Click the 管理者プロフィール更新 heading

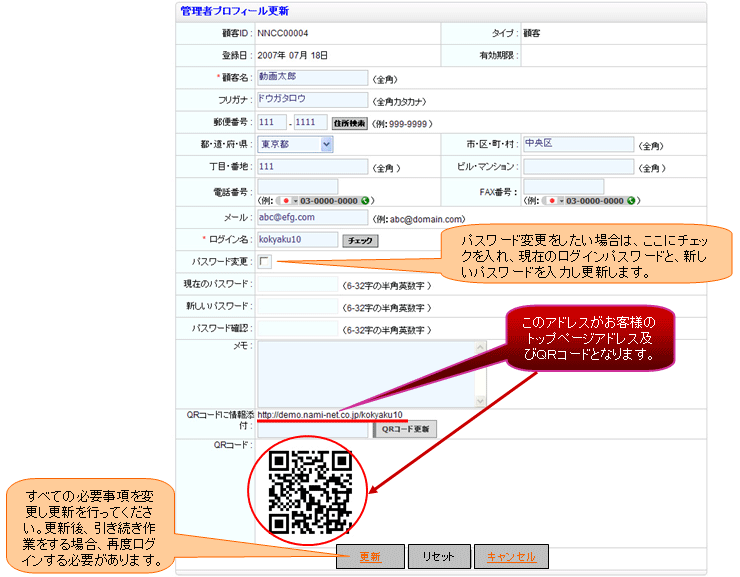tap(235, 11)
